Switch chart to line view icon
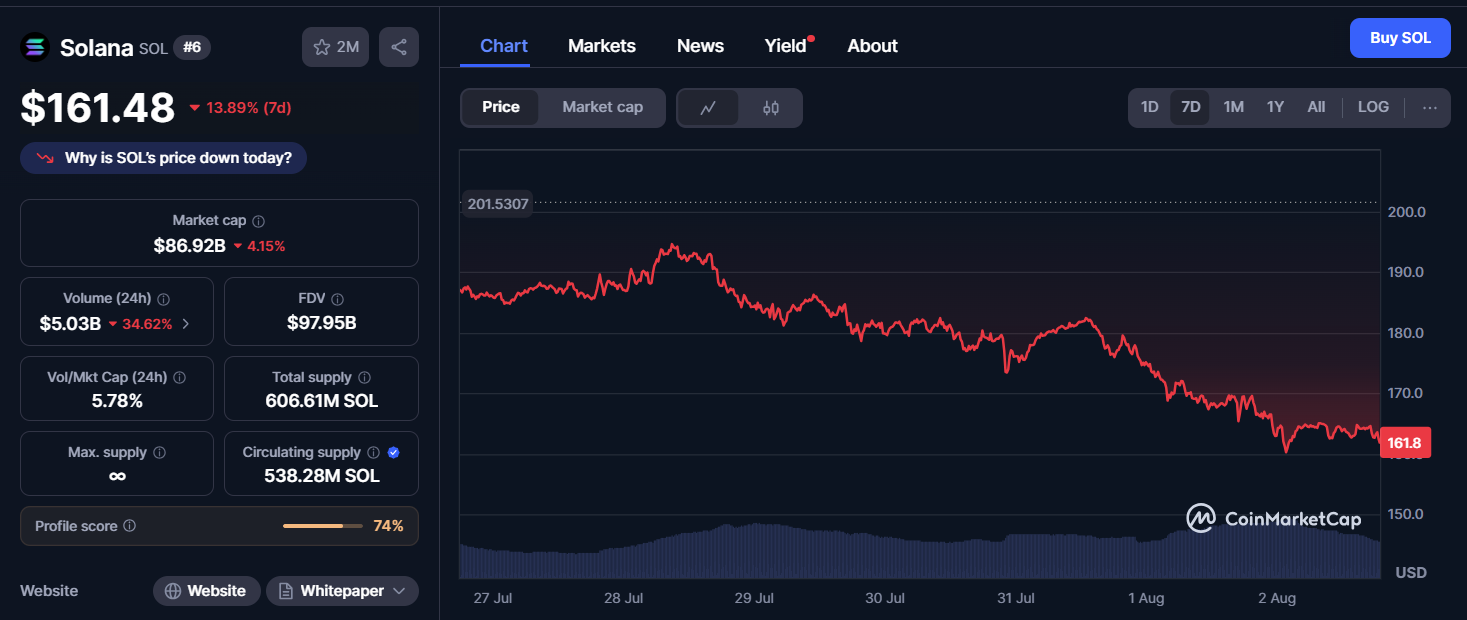 pyautogui.click(x=708, y=108)
